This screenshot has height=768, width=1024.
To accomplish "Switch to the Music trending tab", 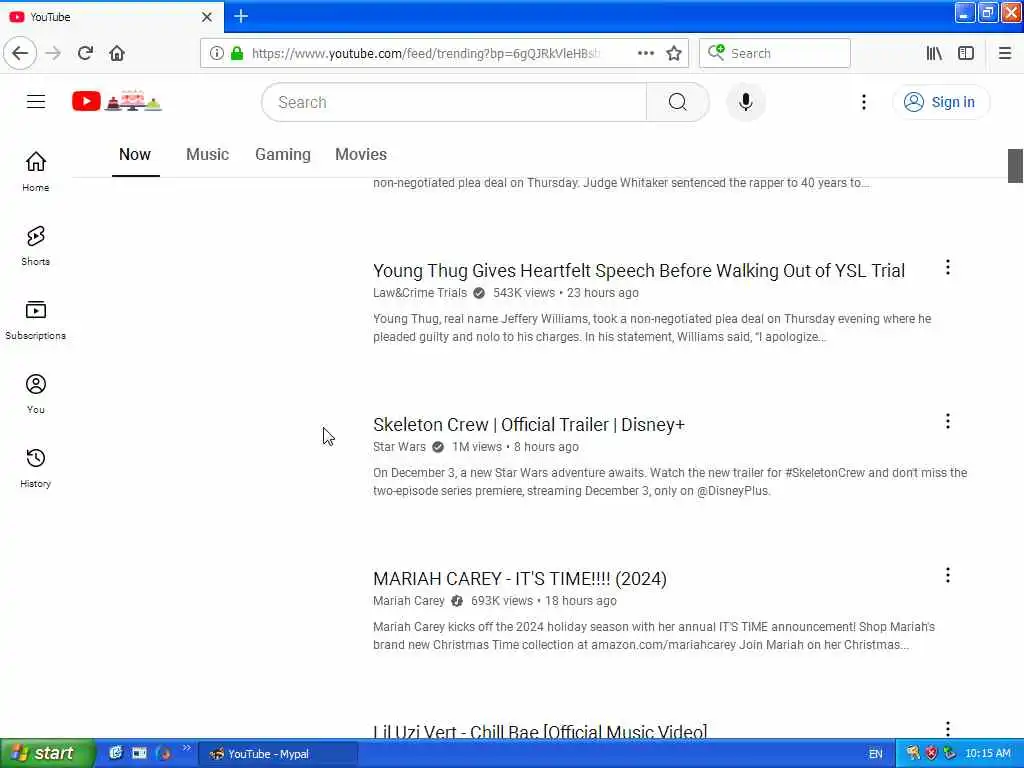I will click(x=208, y=155).
